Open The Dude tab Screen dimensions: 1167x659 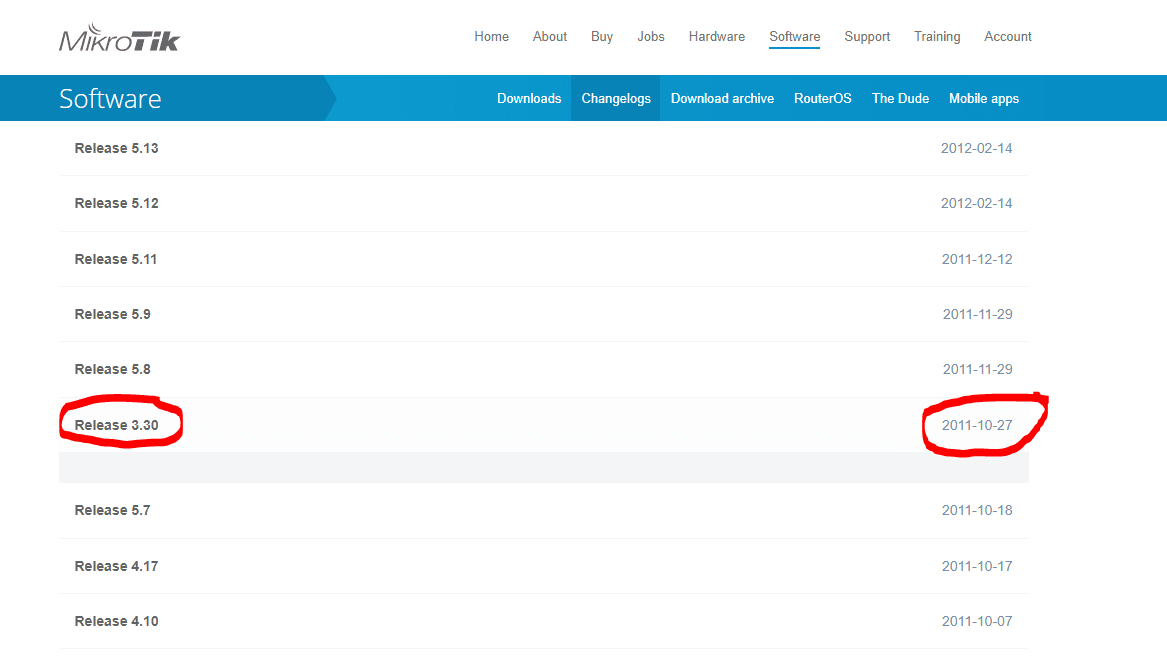[x=900, y=98]
